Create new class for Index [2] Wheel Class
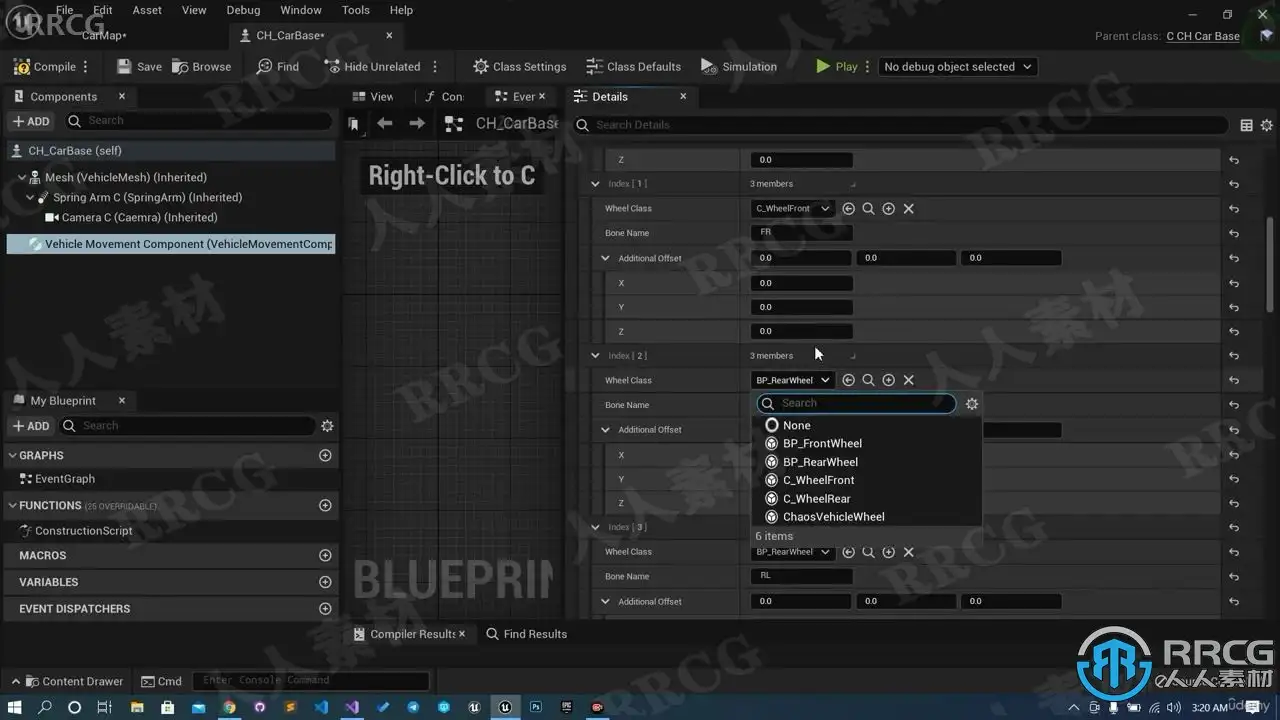This screenshot has width=1280, height=720. pos(888,380)
